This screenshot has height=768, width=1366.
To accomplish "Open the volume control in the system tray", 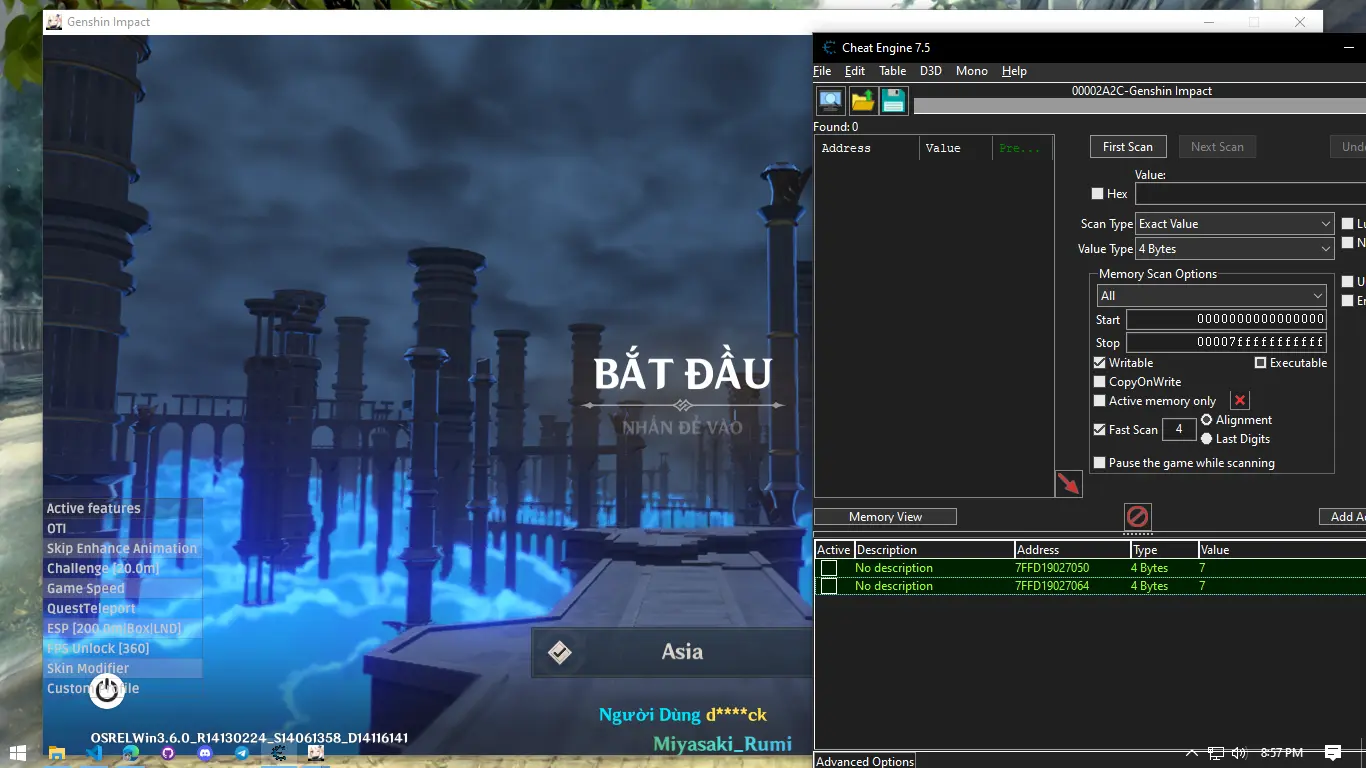I will pos(1240,753).
